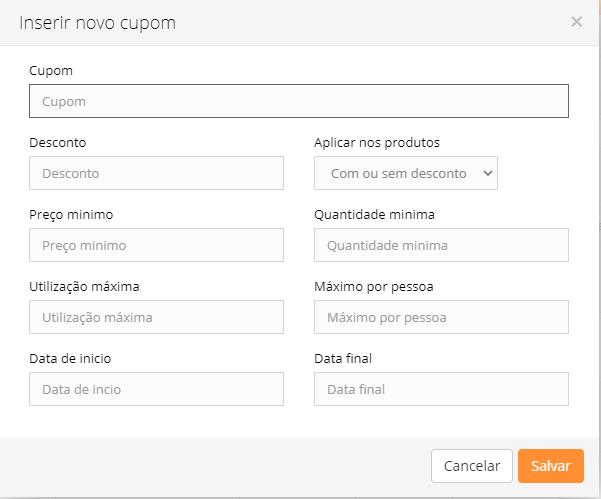Click into the Utilização máxima field
The image size is (601, 499).
click(x=156, y=317)
